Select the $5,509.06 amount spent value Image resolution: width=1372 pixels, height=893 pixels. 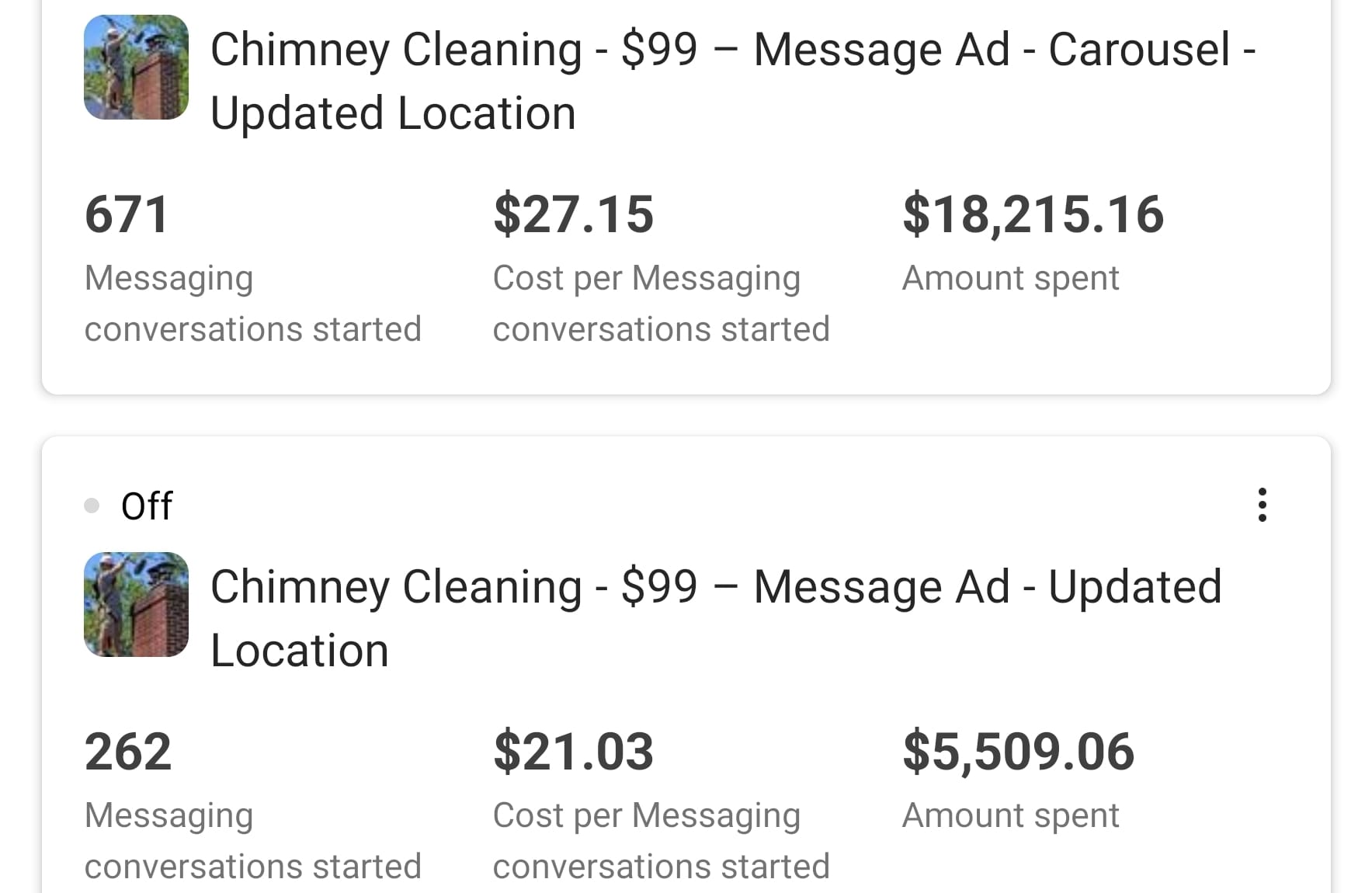pos(1018,752)
